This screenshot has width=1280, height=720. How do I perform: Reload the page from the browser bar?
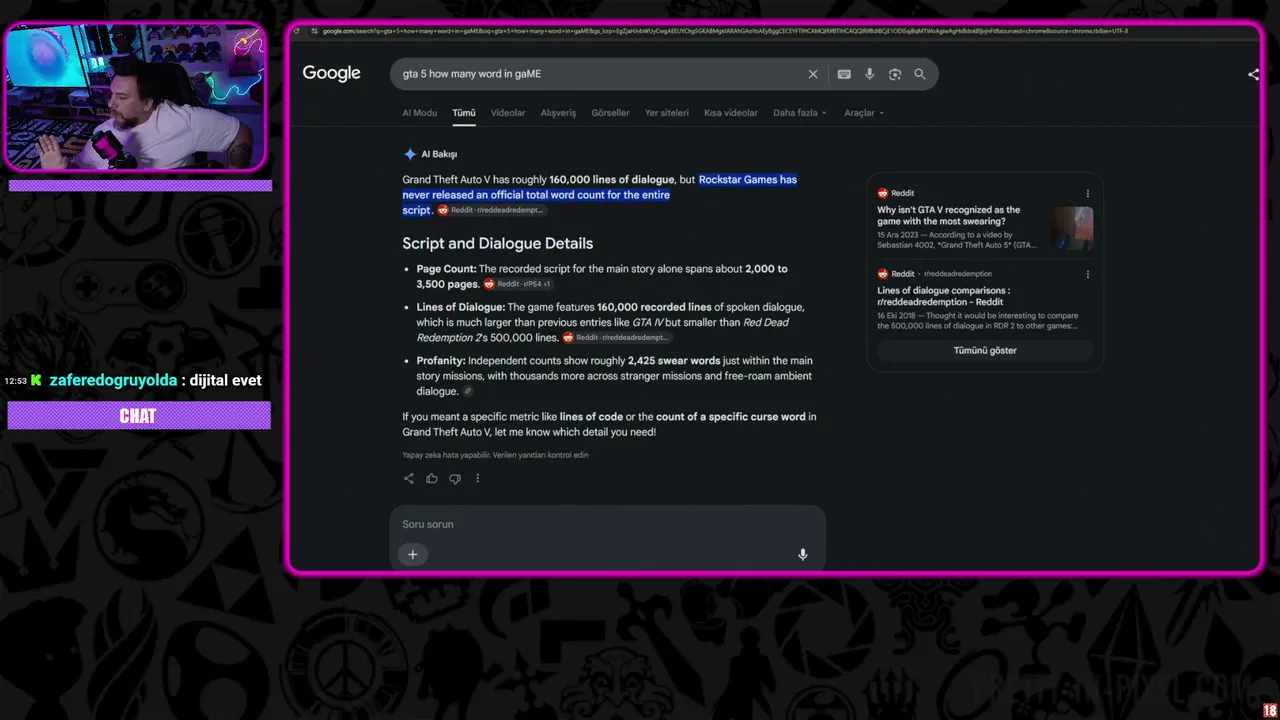pyautogui.click(x=296, y=31)
